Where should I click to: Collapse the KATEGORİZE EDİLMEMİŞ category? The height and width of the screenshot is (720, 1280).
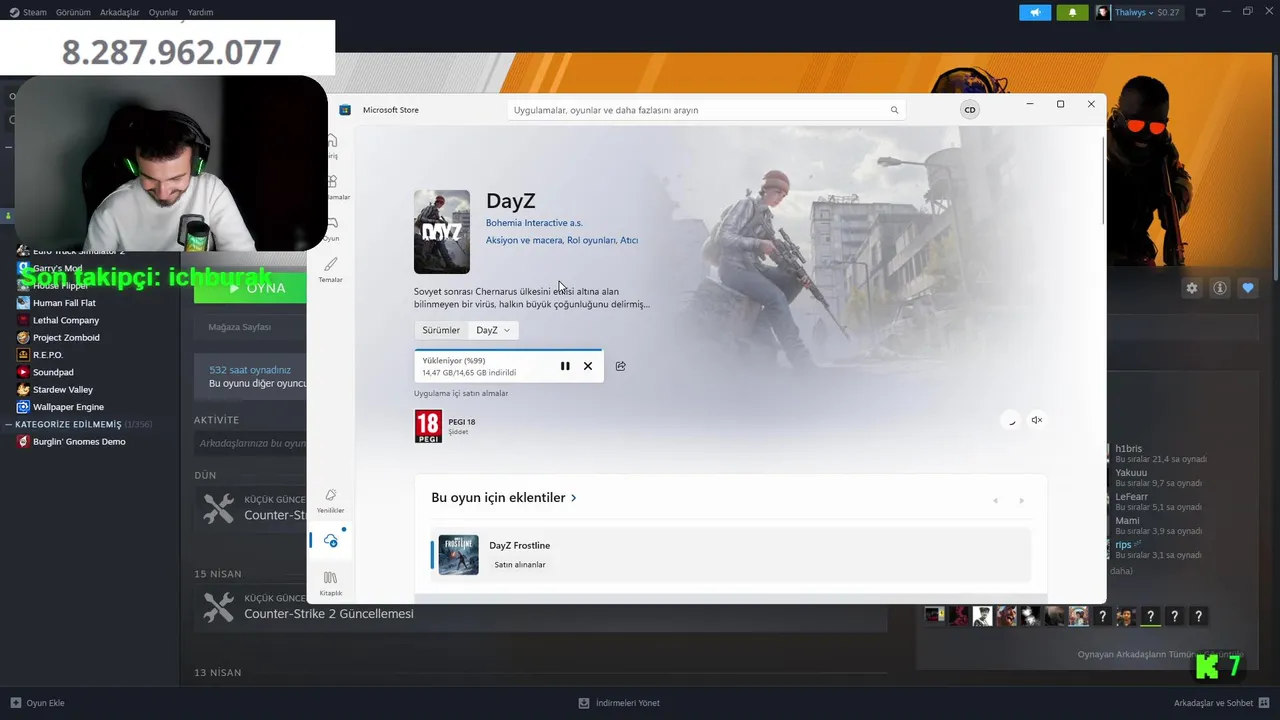point(10,424)
